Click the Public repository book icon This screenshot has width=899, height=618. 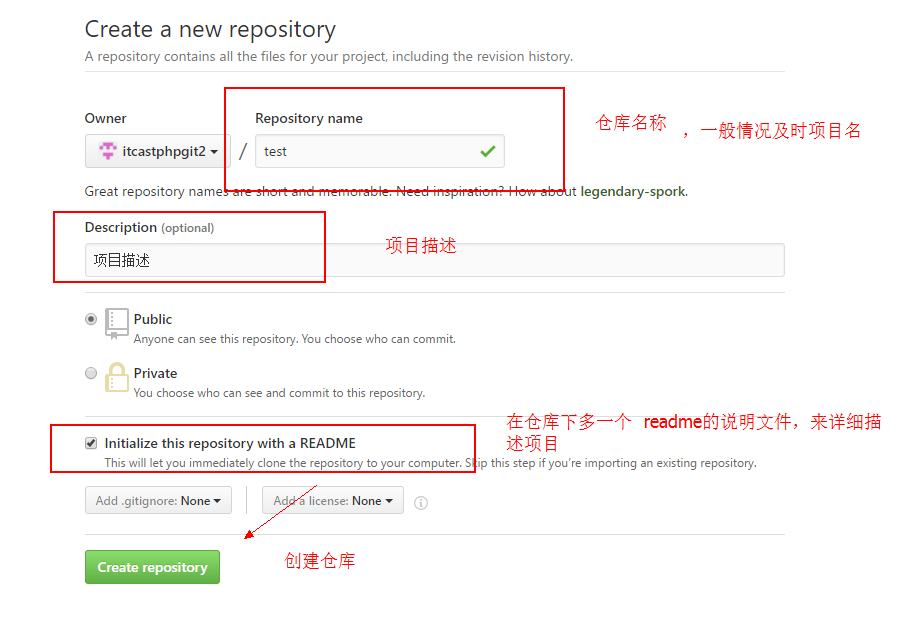coord(116,324)
